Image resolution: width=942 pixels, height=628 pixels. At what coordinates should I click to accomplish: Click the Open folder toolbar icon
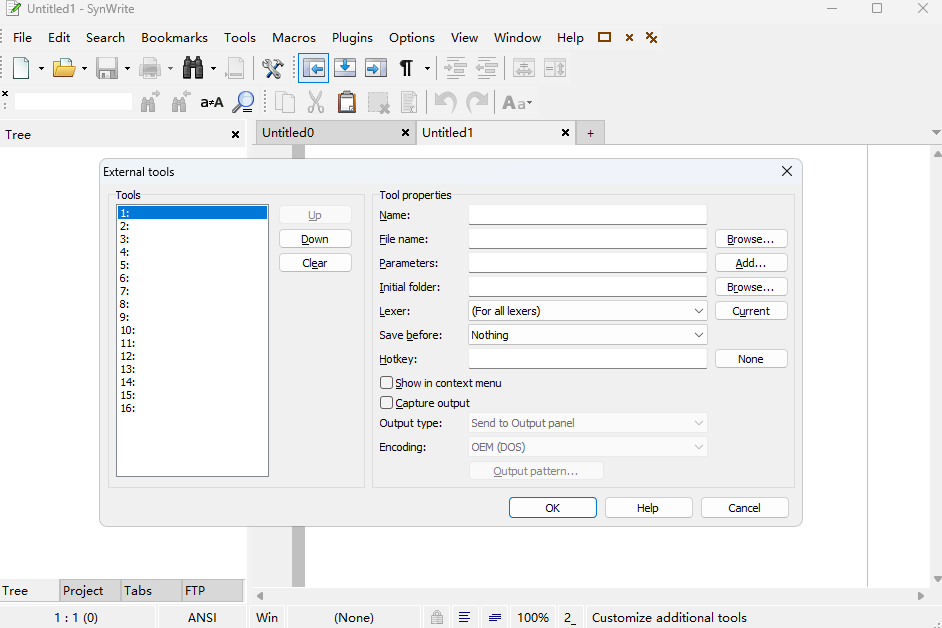[63, 68]
